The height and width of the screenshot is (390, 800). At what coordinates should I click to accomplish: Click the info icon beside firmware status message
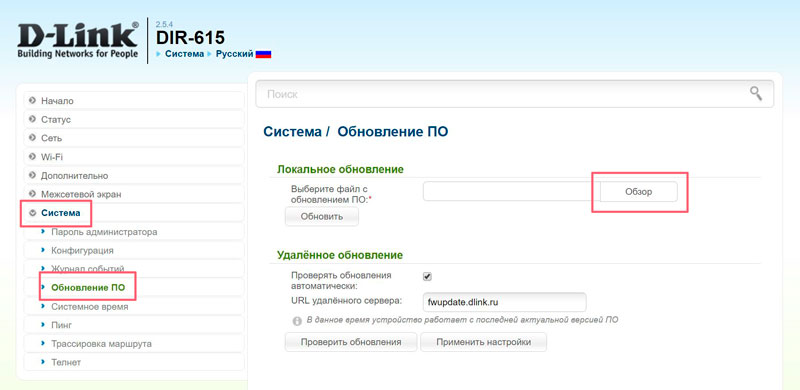click(297, 321)
